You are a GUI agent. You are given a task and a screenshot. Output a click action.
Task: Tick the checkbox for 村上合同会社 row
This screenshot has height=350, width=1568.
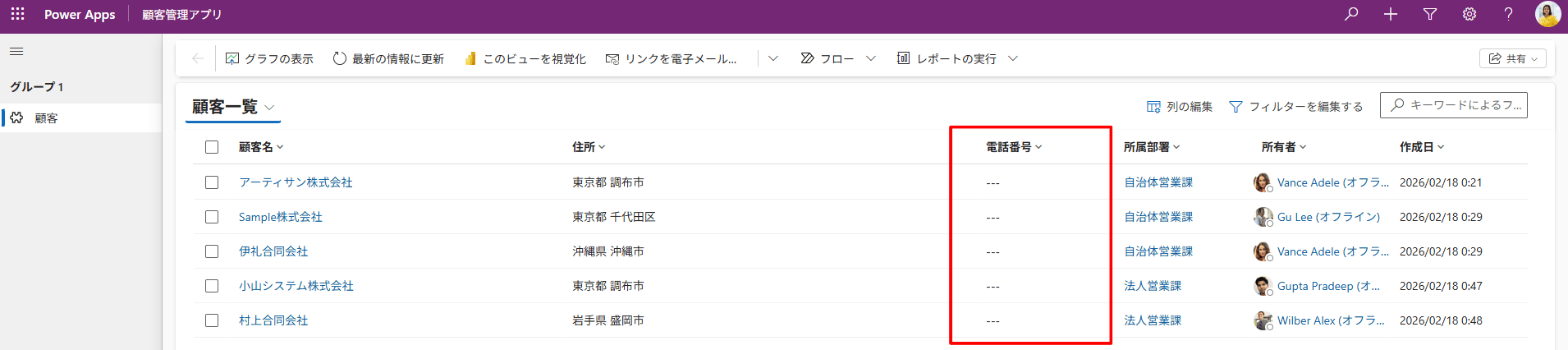(x=212, y=320)
